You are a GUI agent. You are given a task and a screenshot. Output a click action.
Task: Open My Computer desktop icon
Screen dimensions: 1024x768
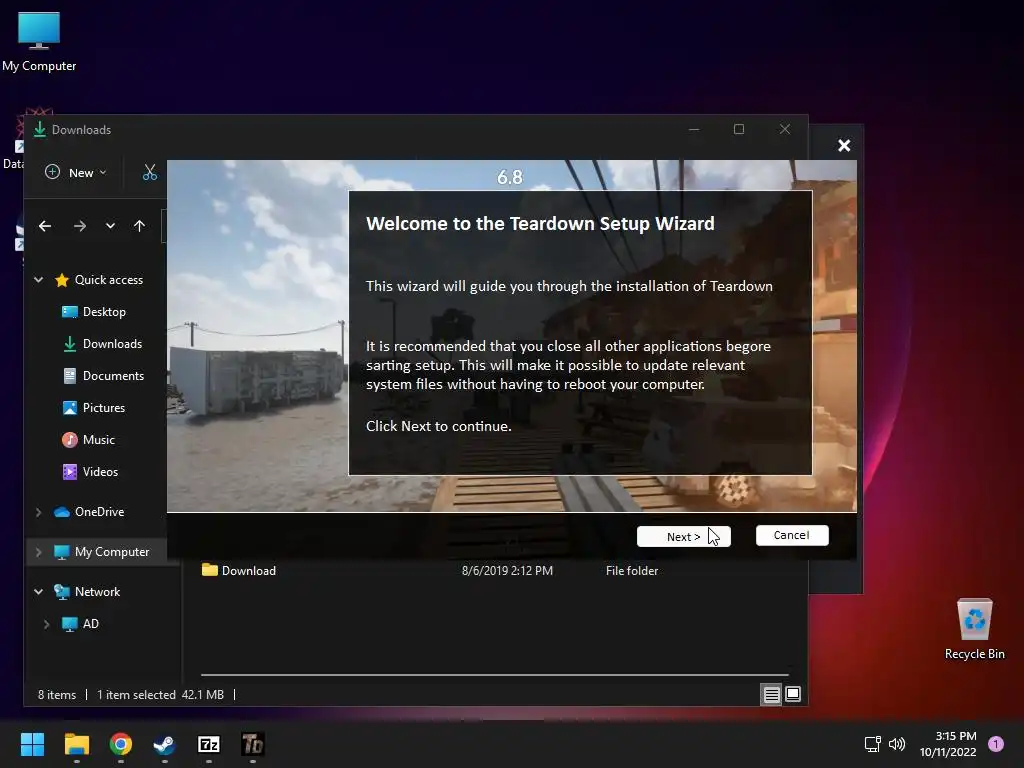tap(39, 41)
